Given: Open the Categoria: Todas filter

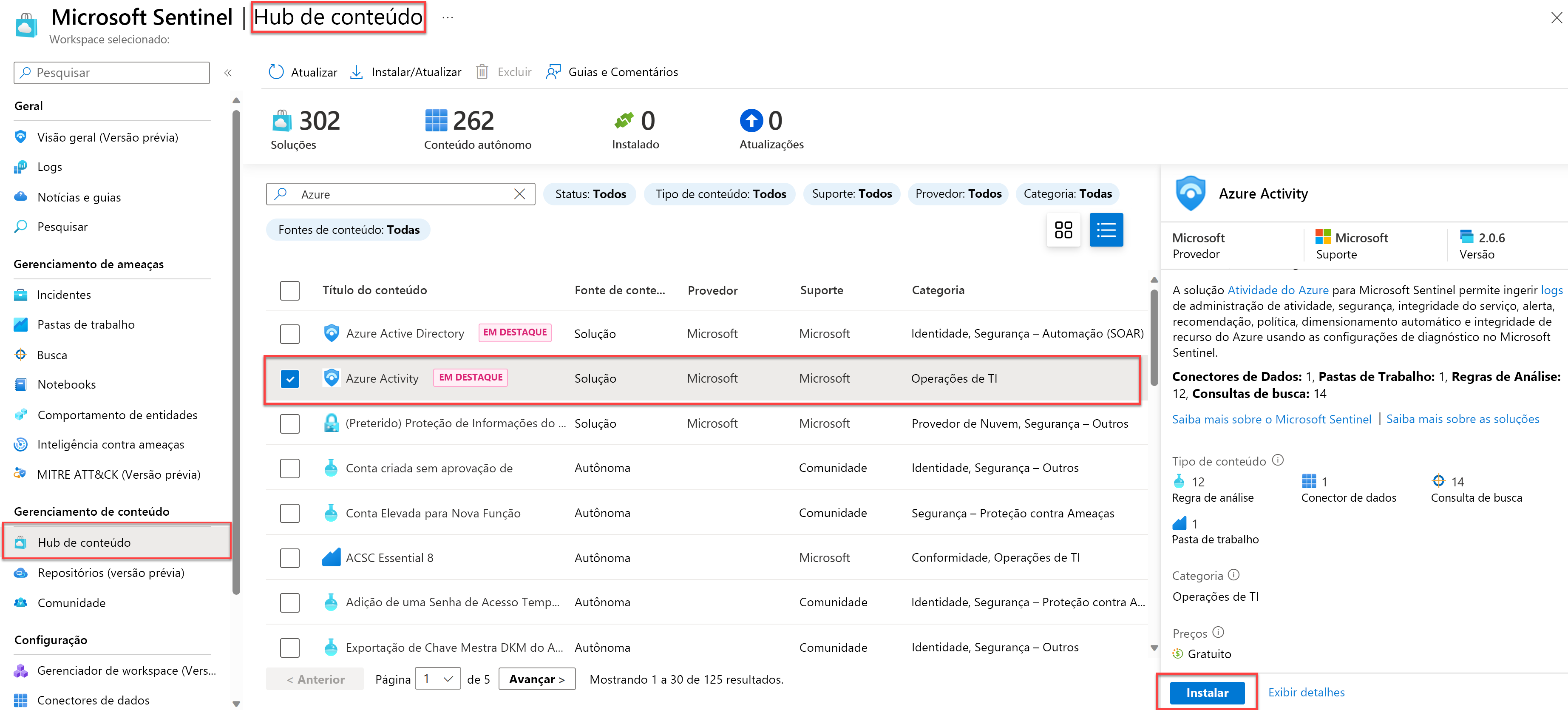Looking at the screenshot, I should pos(1068,193).
